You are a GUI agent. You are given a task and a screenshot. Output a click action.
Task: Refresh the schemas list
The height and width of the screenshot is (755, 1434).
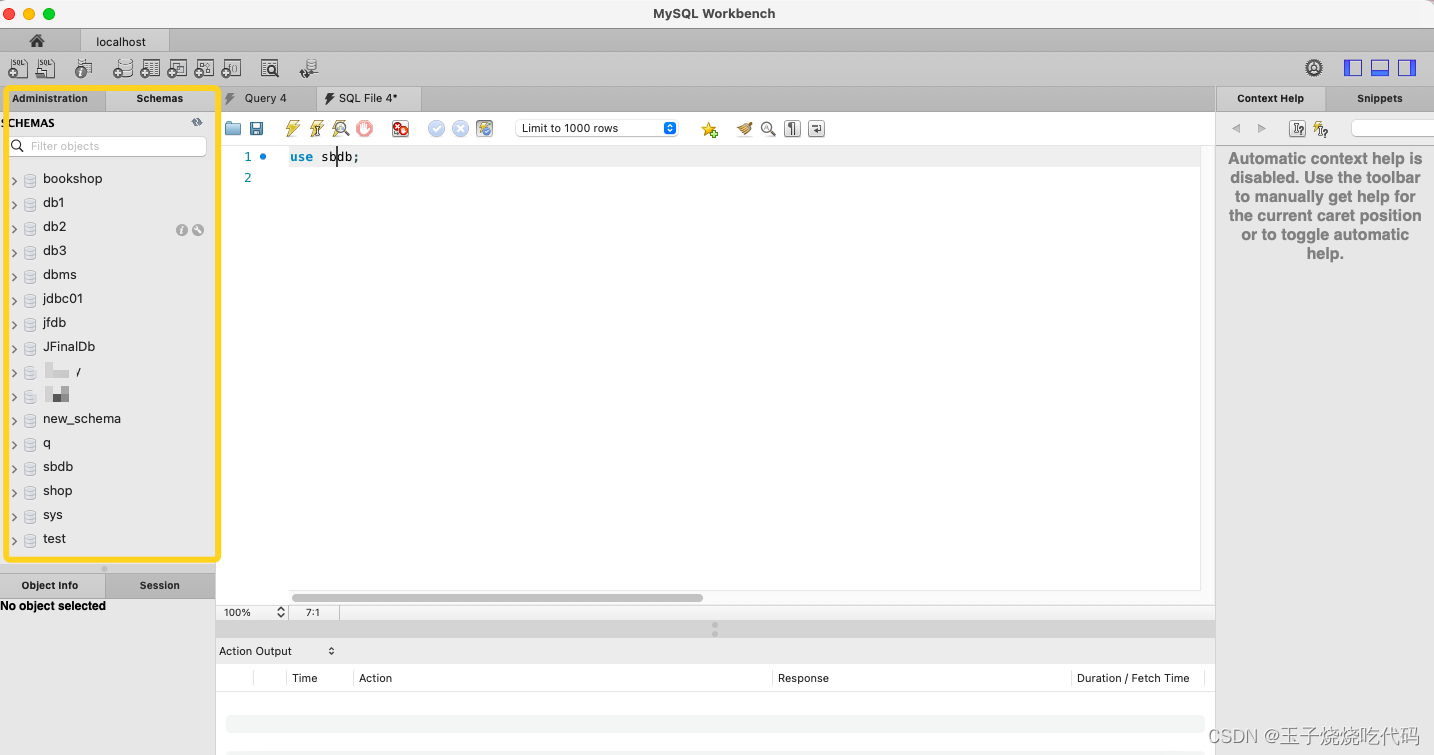click(x=197, y=122)
